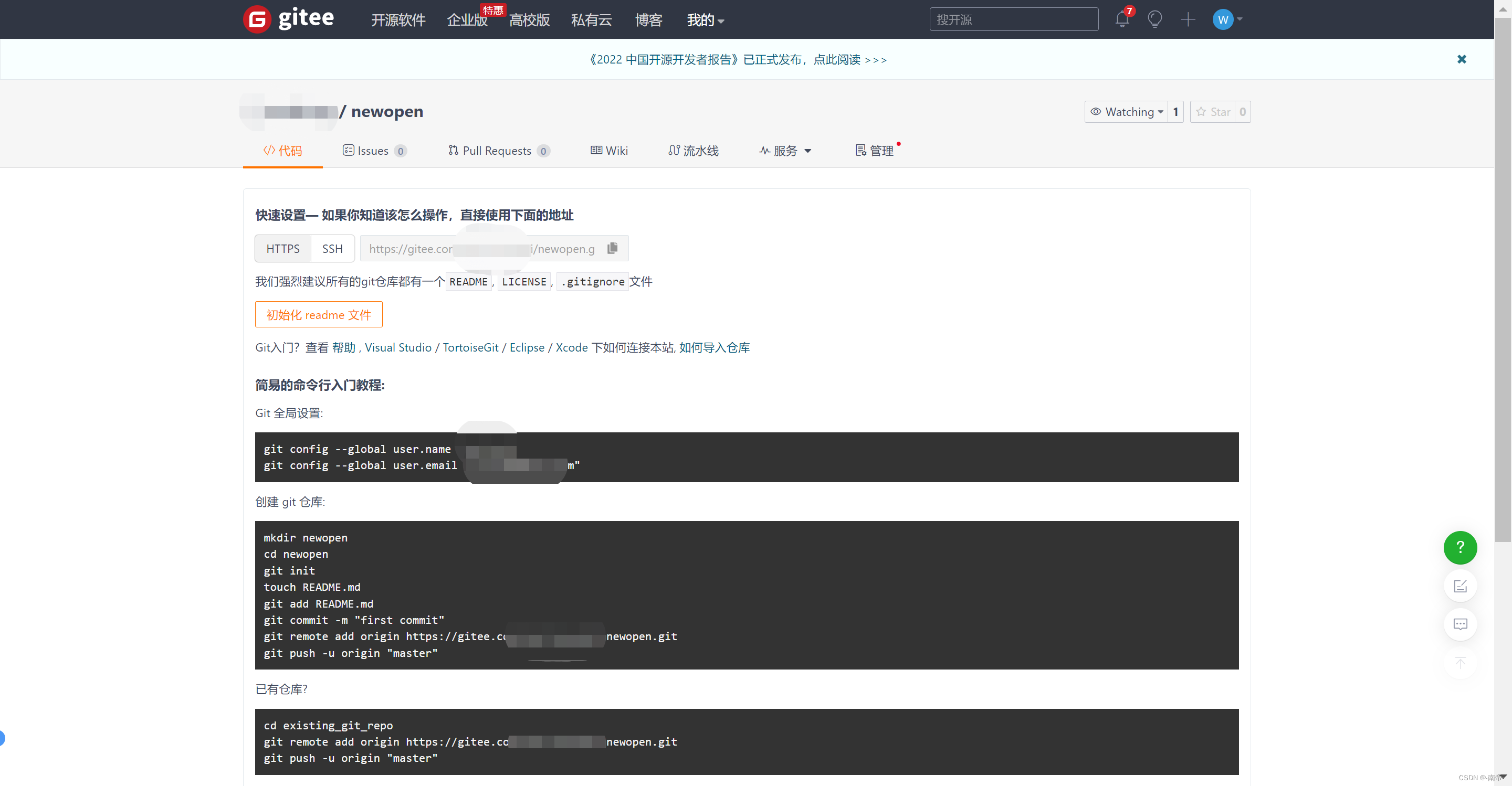This screenshot has height=786, width=1512.
Task: Open the notifications bell icon
Action: 1122,19
